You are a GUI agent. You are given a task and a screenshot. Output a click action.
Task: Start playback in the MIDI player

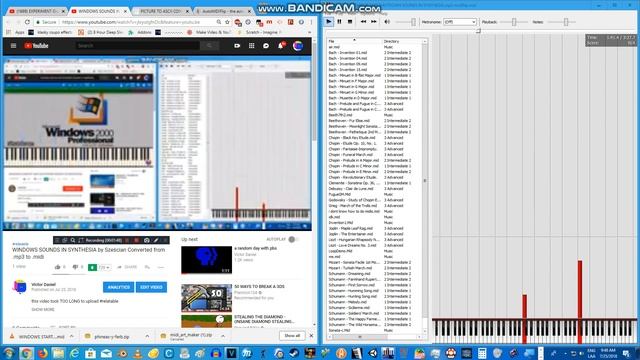pyautogui.click(x=329, y=22)
